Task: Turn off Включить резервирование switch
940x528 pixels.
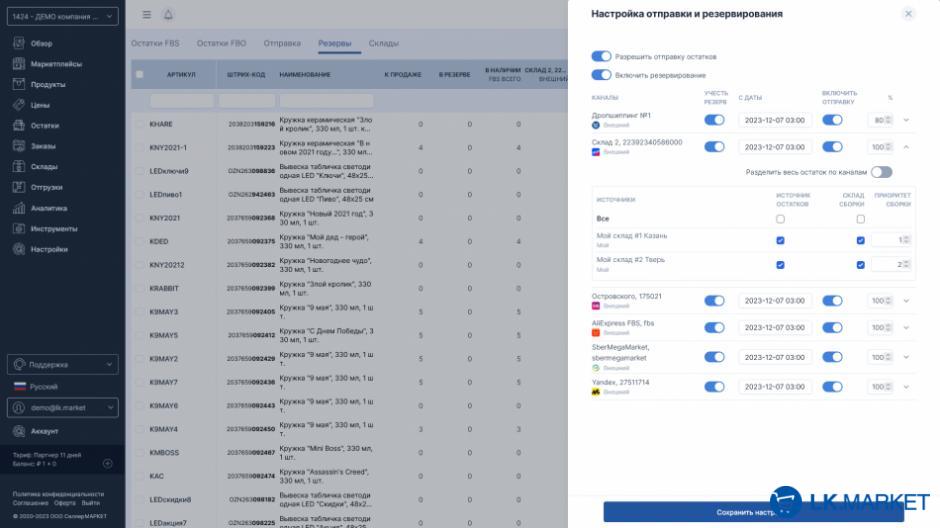Action: [601, 75]
